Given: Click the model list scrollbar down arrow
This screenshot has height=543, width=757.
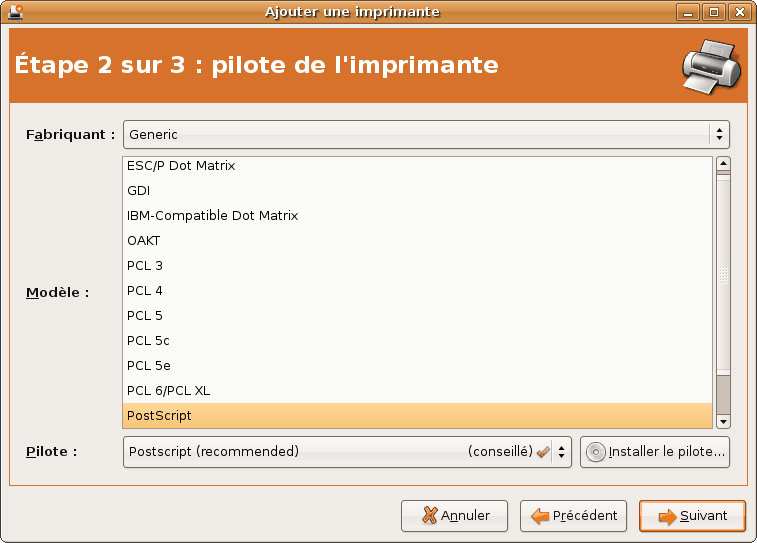Looking at the screenshot, I should 723,421.
